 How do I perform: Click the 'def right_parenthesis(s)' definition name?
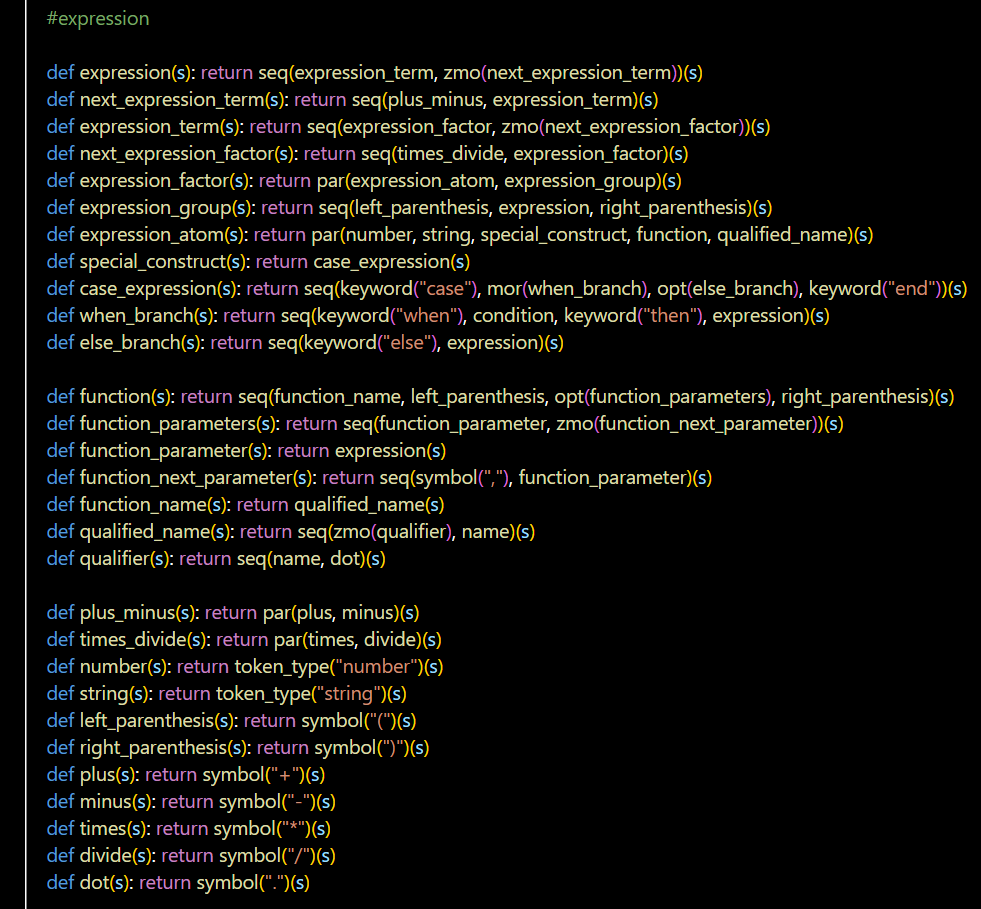click(153, 746)
